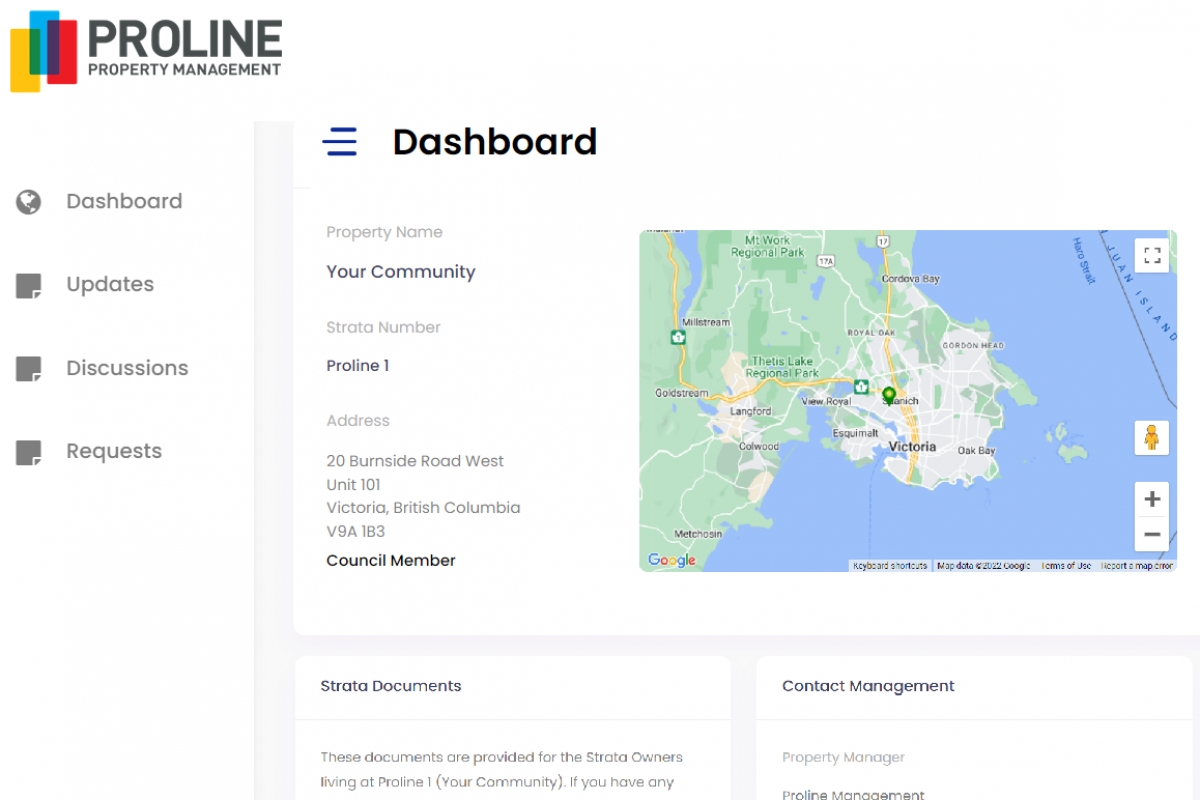Click the note icon beside Requests

click(x=29, y=452)
